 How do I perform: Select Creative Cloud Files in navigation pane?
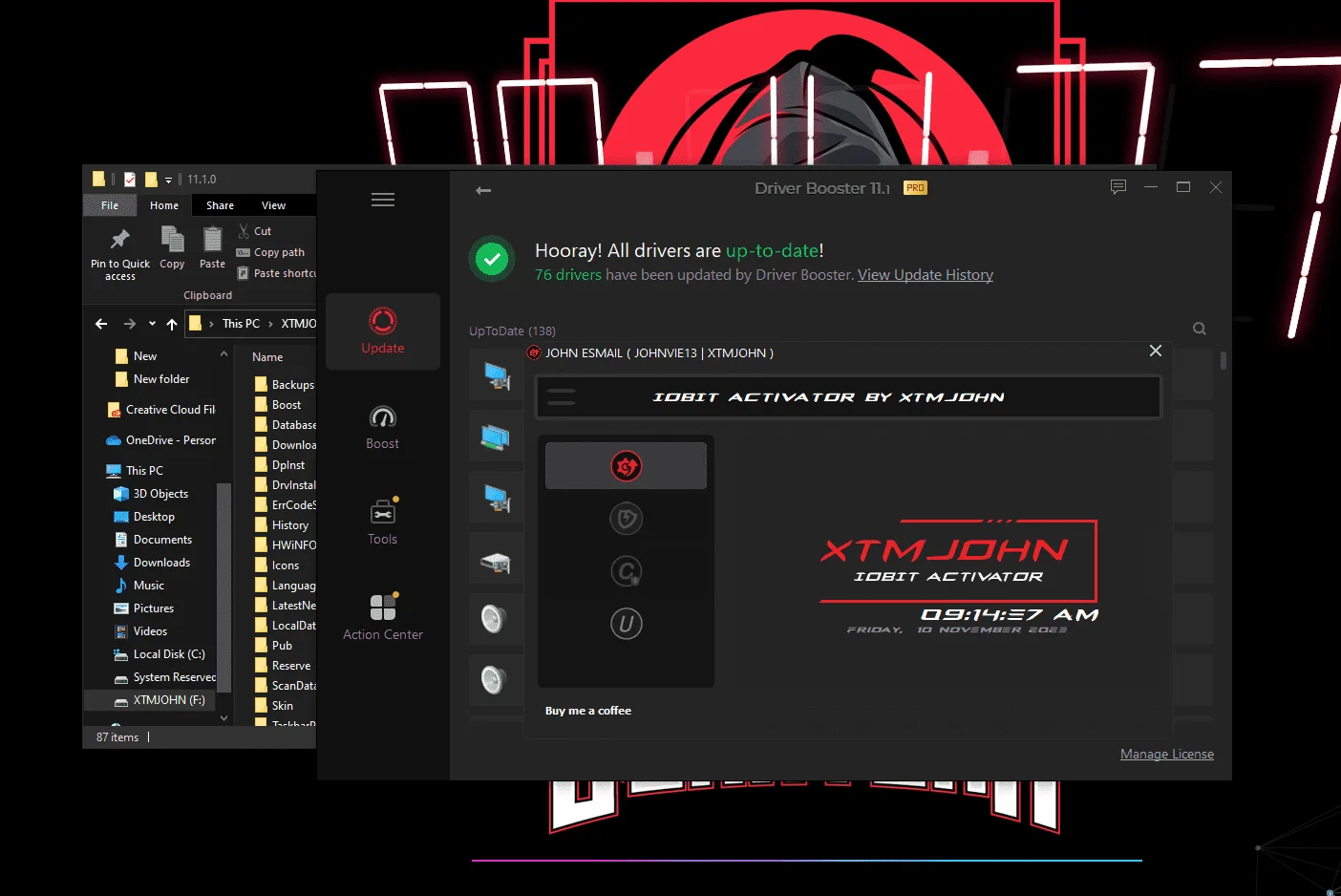click(161, 410)
